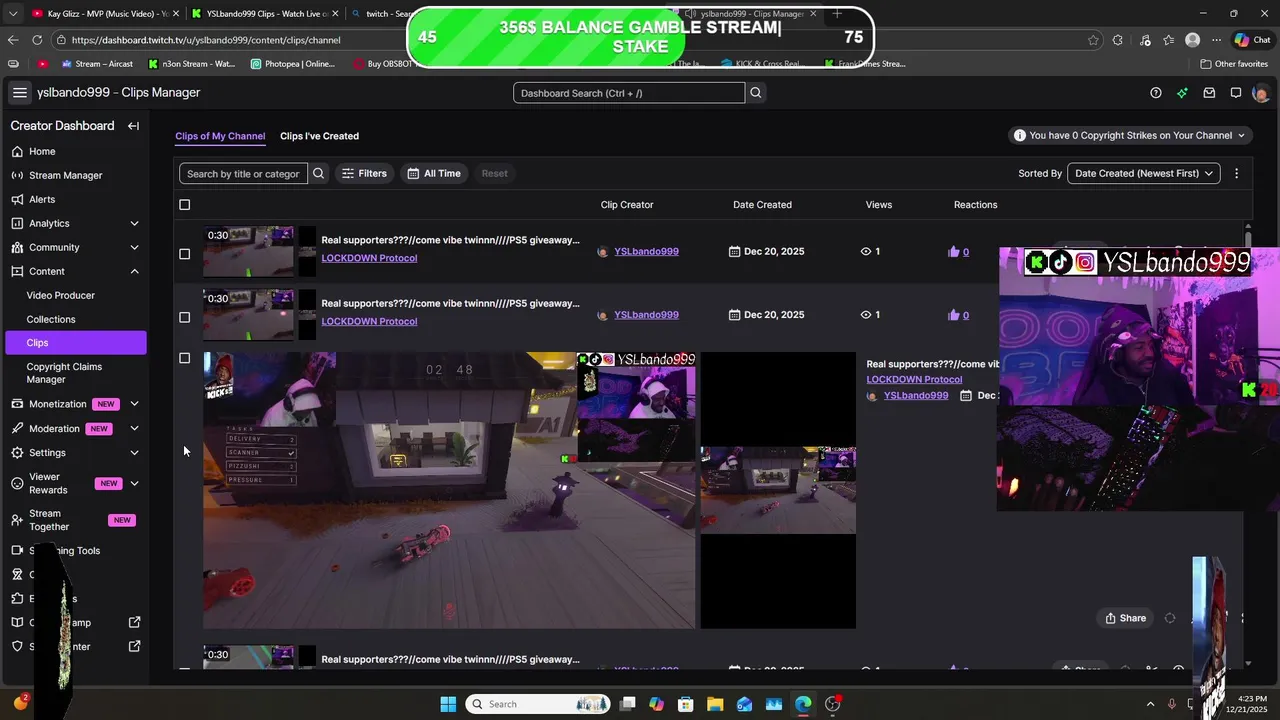This screenshot has width=1280, height=720.
Task: Click the clip search magnifier icon
Action: point(318,173)
